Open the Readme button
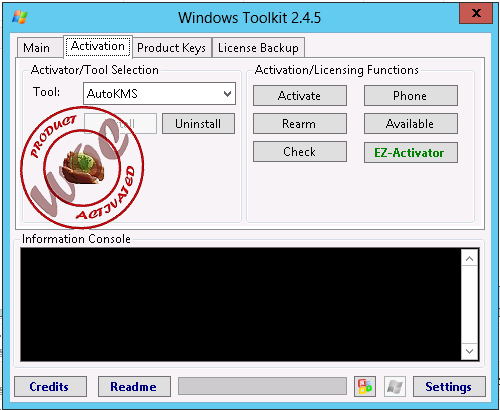This screenshot has width=500, height=410. (x=134, y=387)
